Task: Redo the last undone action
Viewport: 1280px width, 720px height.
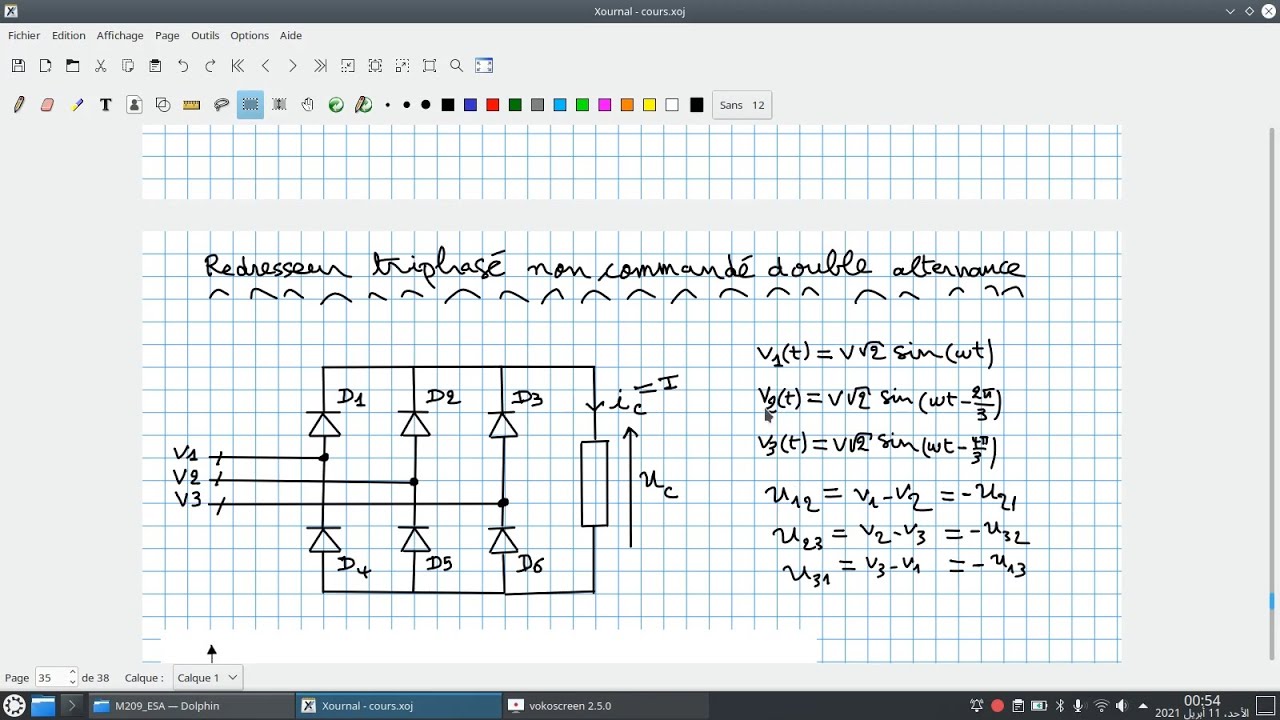Action: point(210,66)
